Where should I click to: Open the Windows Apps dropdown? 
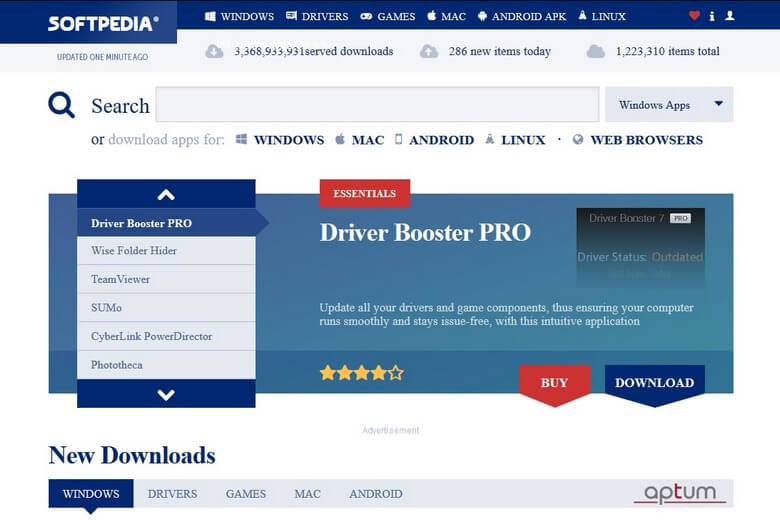pos(668,105)
